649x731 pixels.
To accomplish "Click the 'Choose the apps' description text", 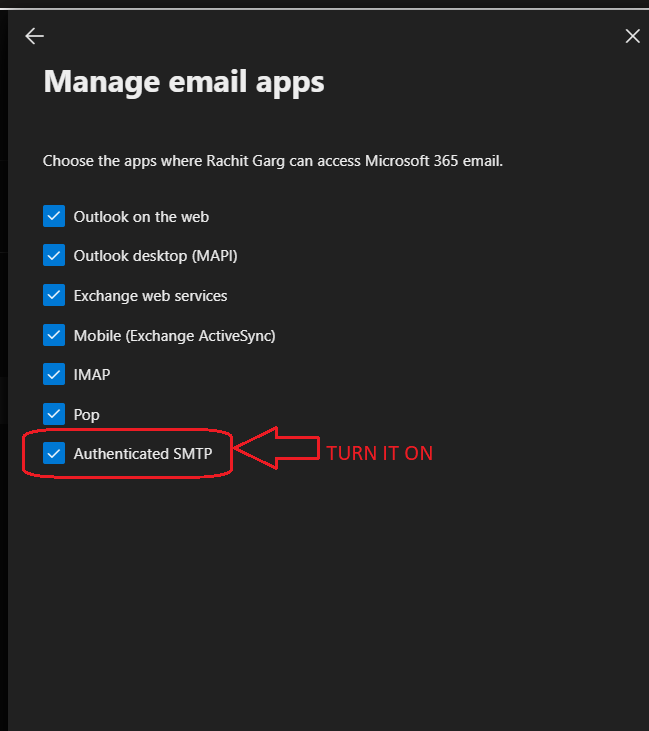I will (x=272, y=160).
